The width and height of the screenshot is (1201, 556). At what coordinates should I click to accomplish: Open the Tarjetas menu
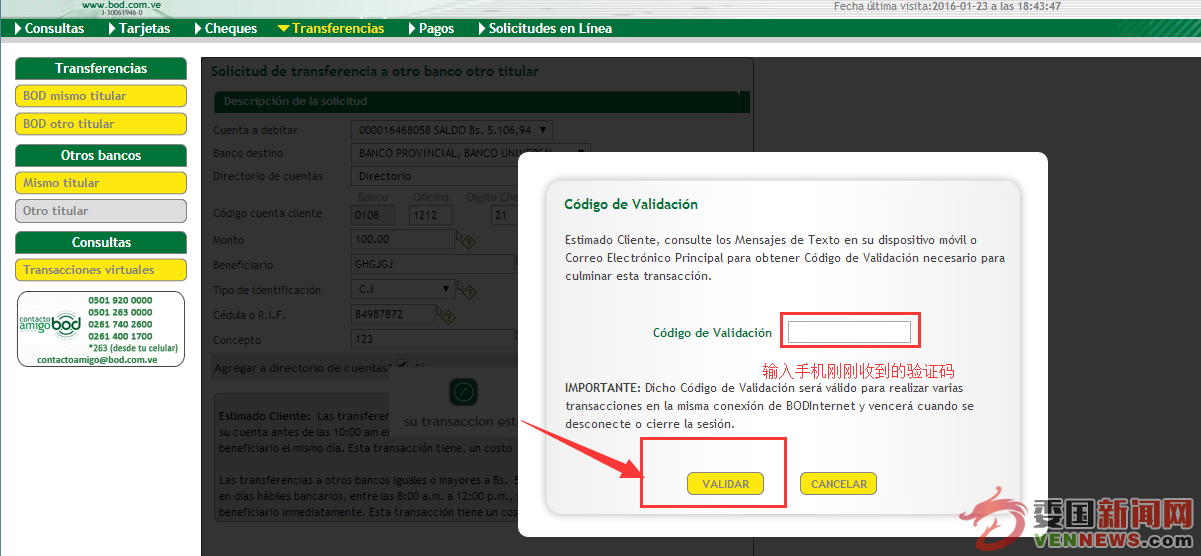(145, 28)
